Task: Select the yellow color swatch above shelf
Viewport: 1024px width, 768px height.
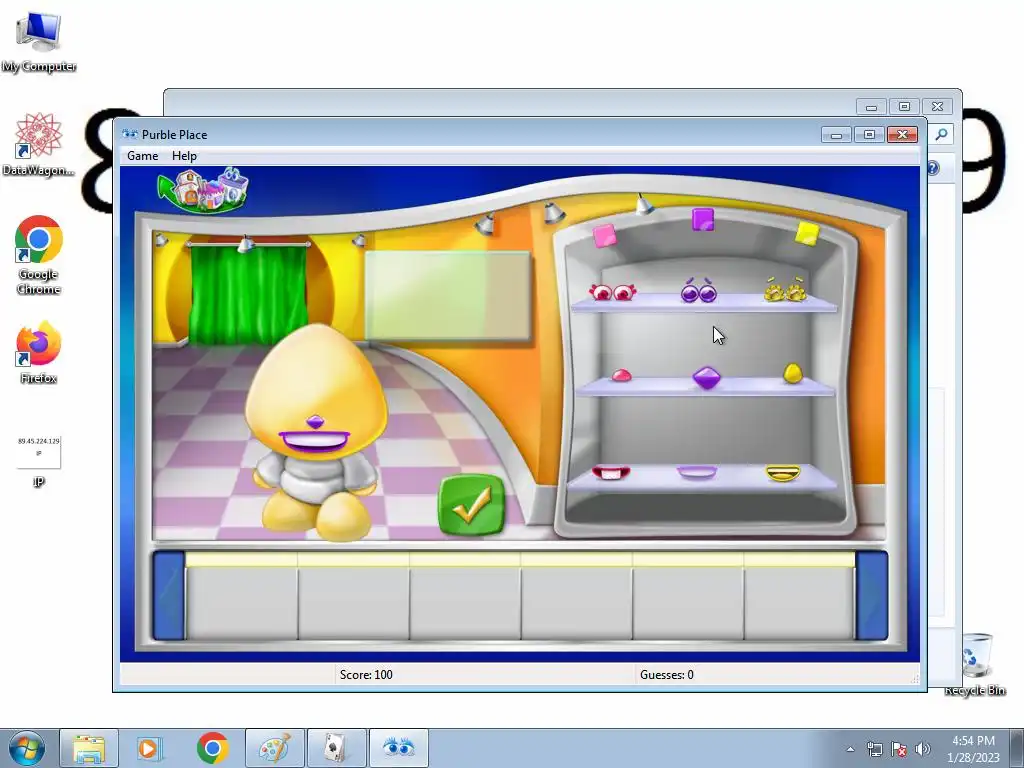Action: tap(807, 234)
